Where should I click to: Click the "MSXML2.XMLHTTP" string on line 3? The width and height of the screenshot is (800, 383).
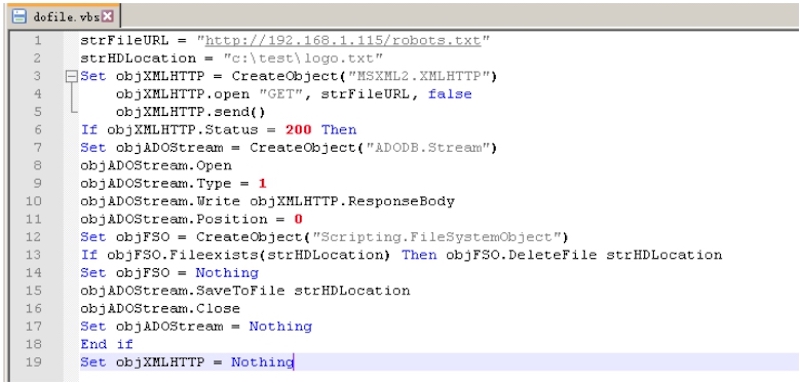418,76
